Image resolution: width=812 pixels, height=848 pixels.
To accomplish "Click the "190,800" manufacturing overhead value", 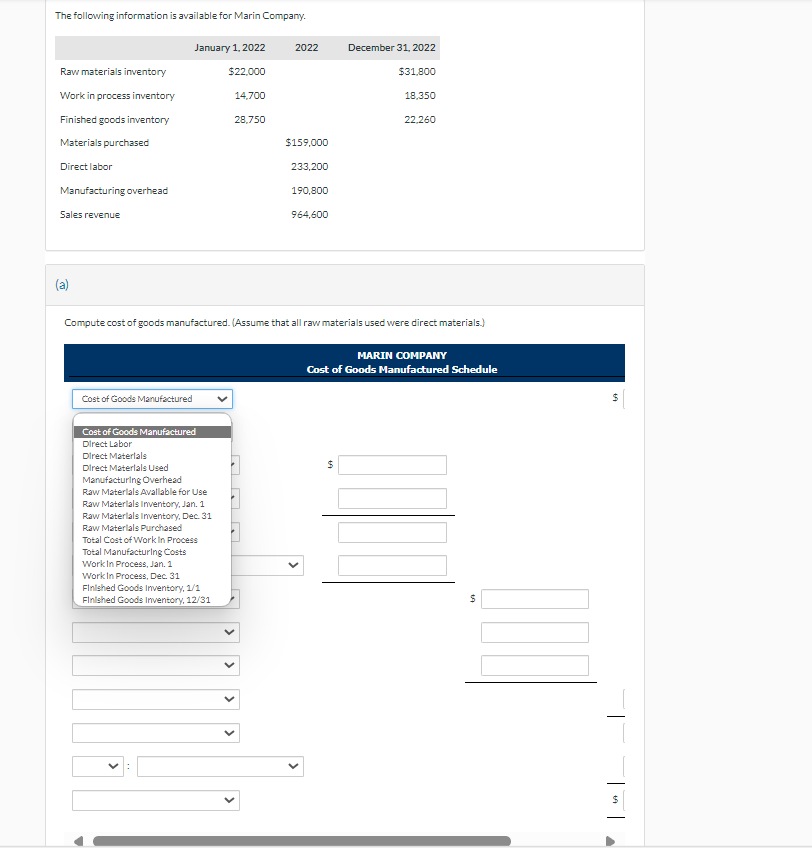I will (309, 190).
